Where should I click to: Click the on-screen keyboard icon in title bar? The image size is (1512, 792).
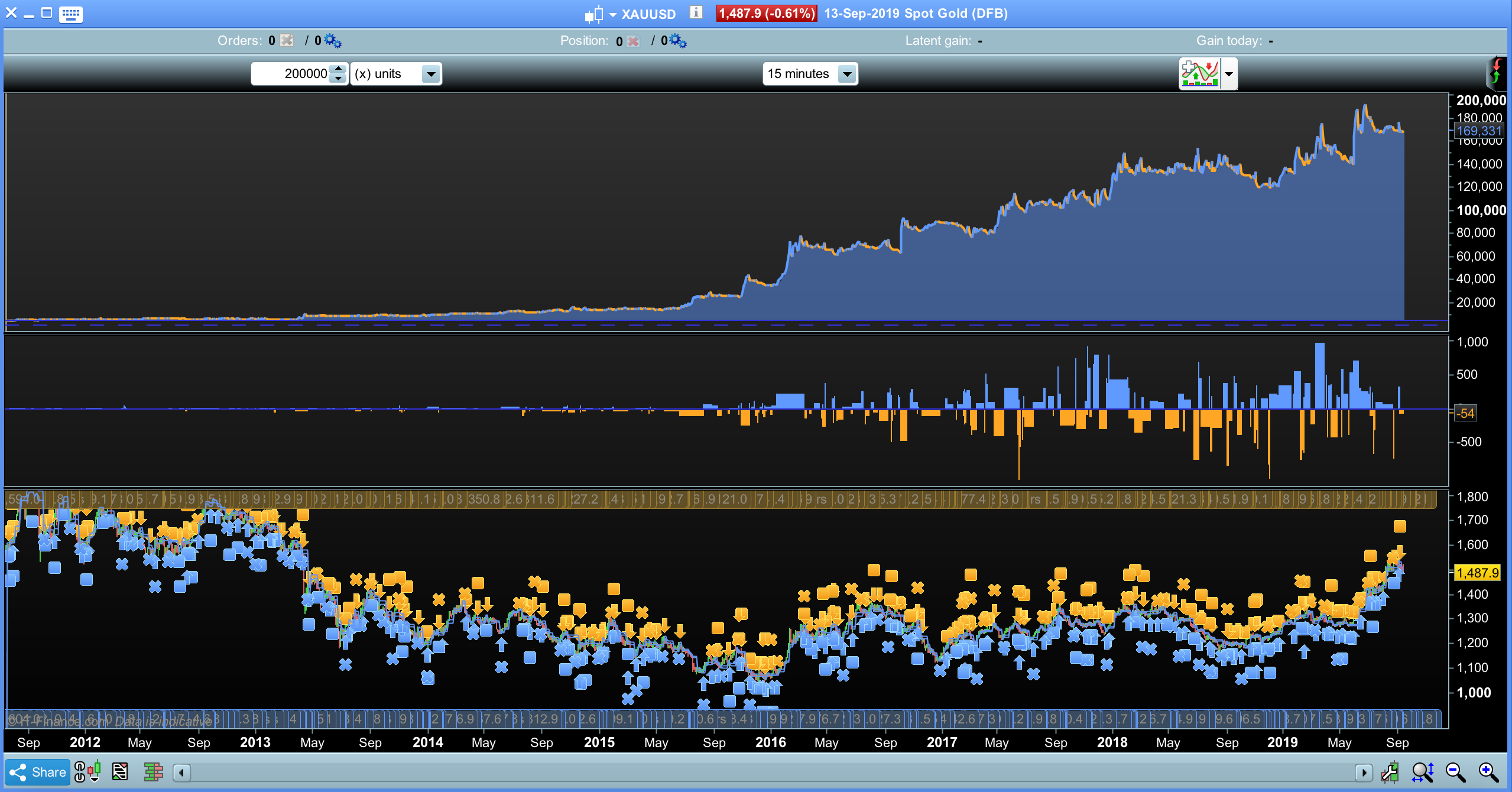pos(70,14)
